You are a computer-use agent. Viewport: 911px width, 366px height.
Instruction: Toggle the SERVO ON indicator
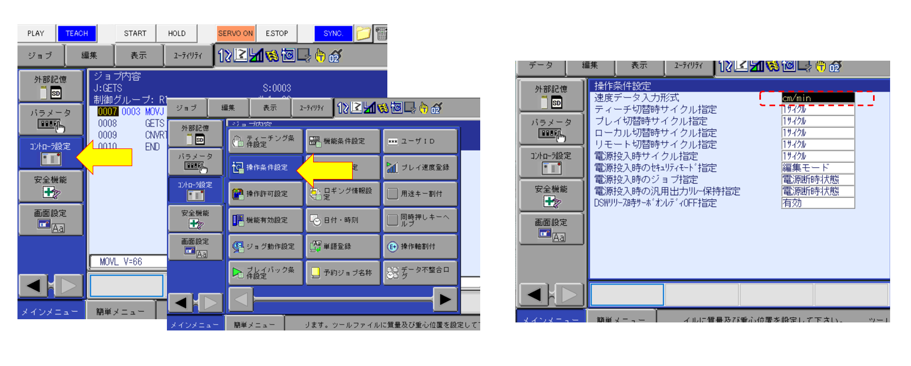click(236, 34)
